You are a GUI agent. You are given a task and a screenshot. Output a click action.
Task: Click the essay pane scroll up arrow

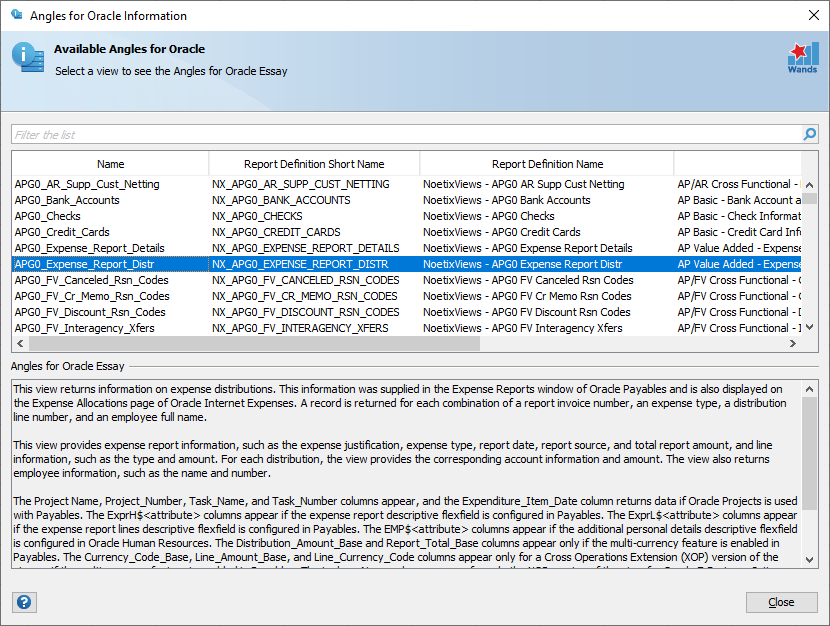809,389
